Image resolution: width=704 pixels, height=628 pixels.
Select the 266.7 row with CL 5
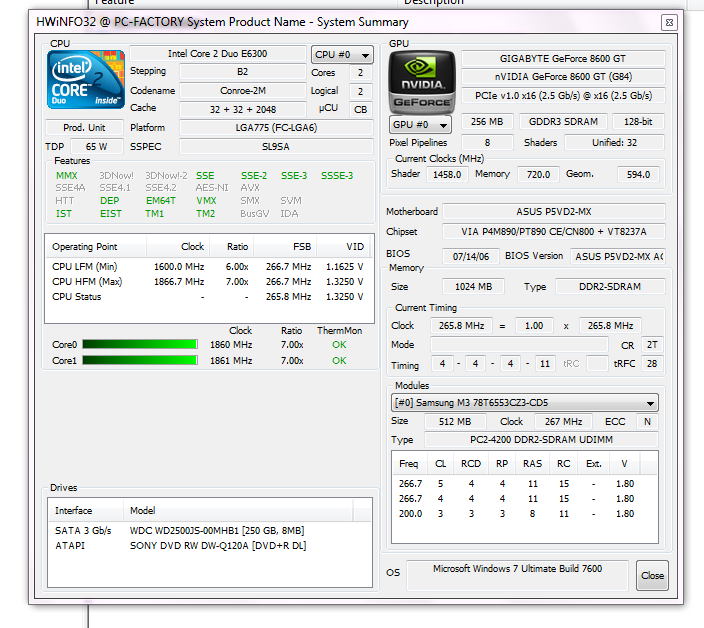pyautogui.click(x=524, y=483)
